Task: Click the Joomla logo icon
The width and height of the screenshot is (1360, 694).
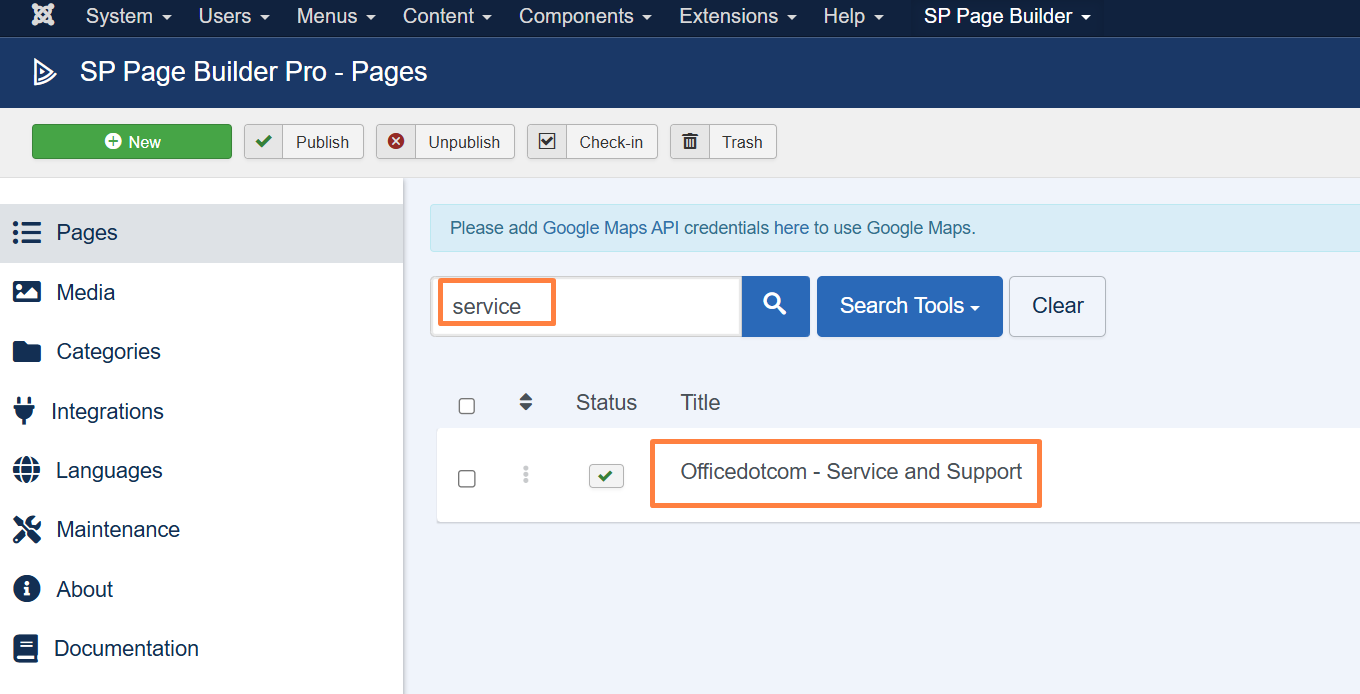Action: coord(43,16)
